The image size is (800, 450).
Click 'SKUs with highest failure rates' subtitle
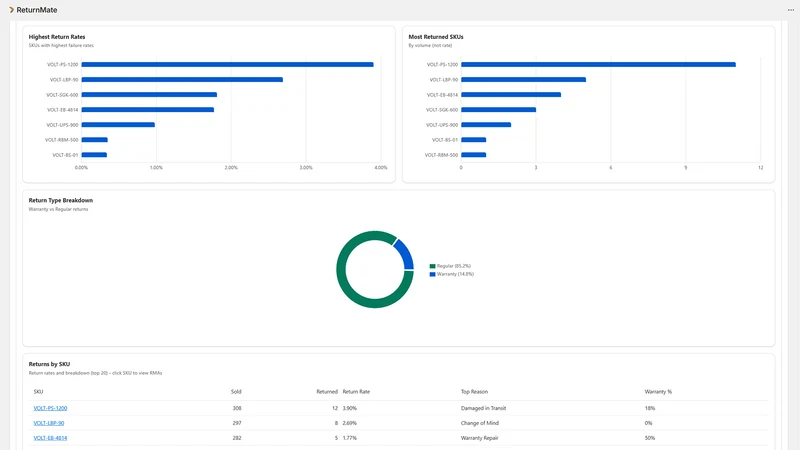pyautogui.click(x=61, y=45)
